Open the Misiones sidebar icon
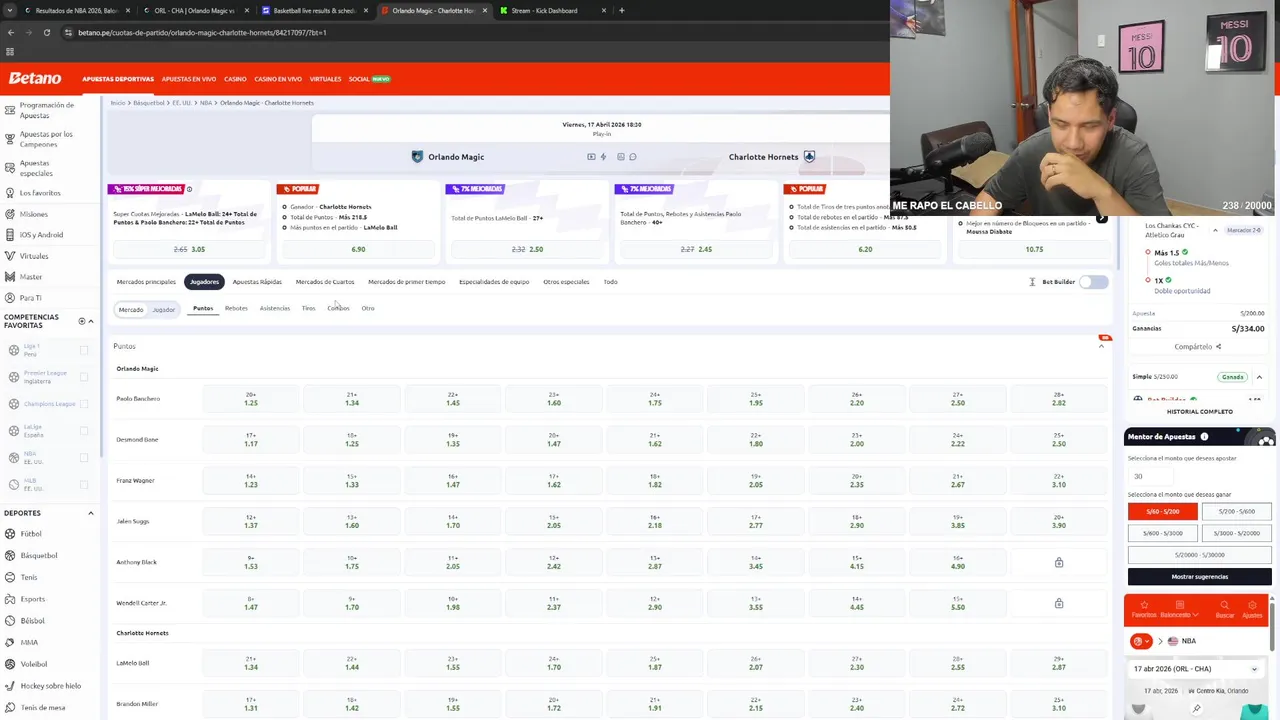 click(9, 214)
